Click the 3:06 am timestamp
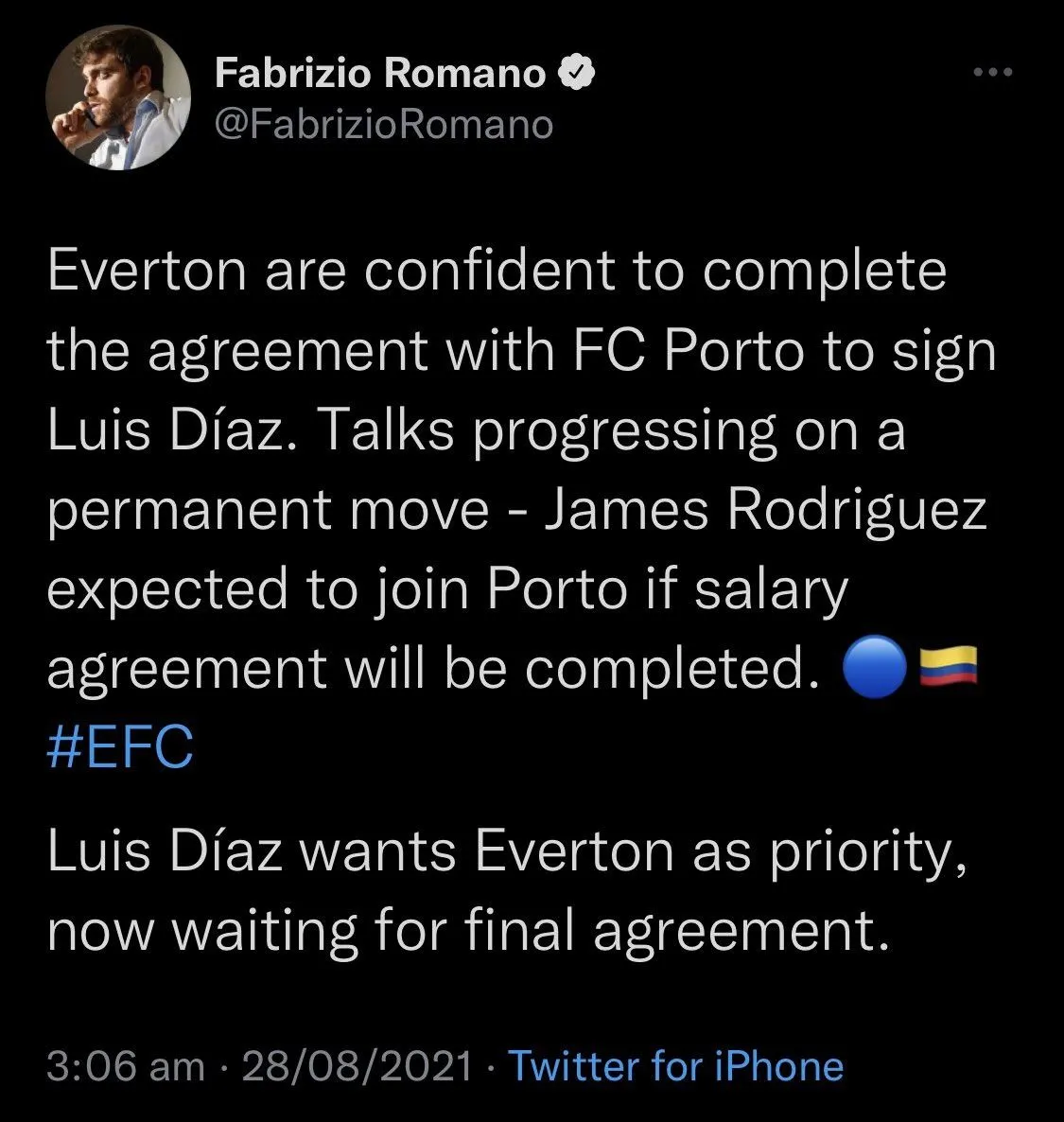The width and height of the screenshot is (1064, 1122). 125,1066
